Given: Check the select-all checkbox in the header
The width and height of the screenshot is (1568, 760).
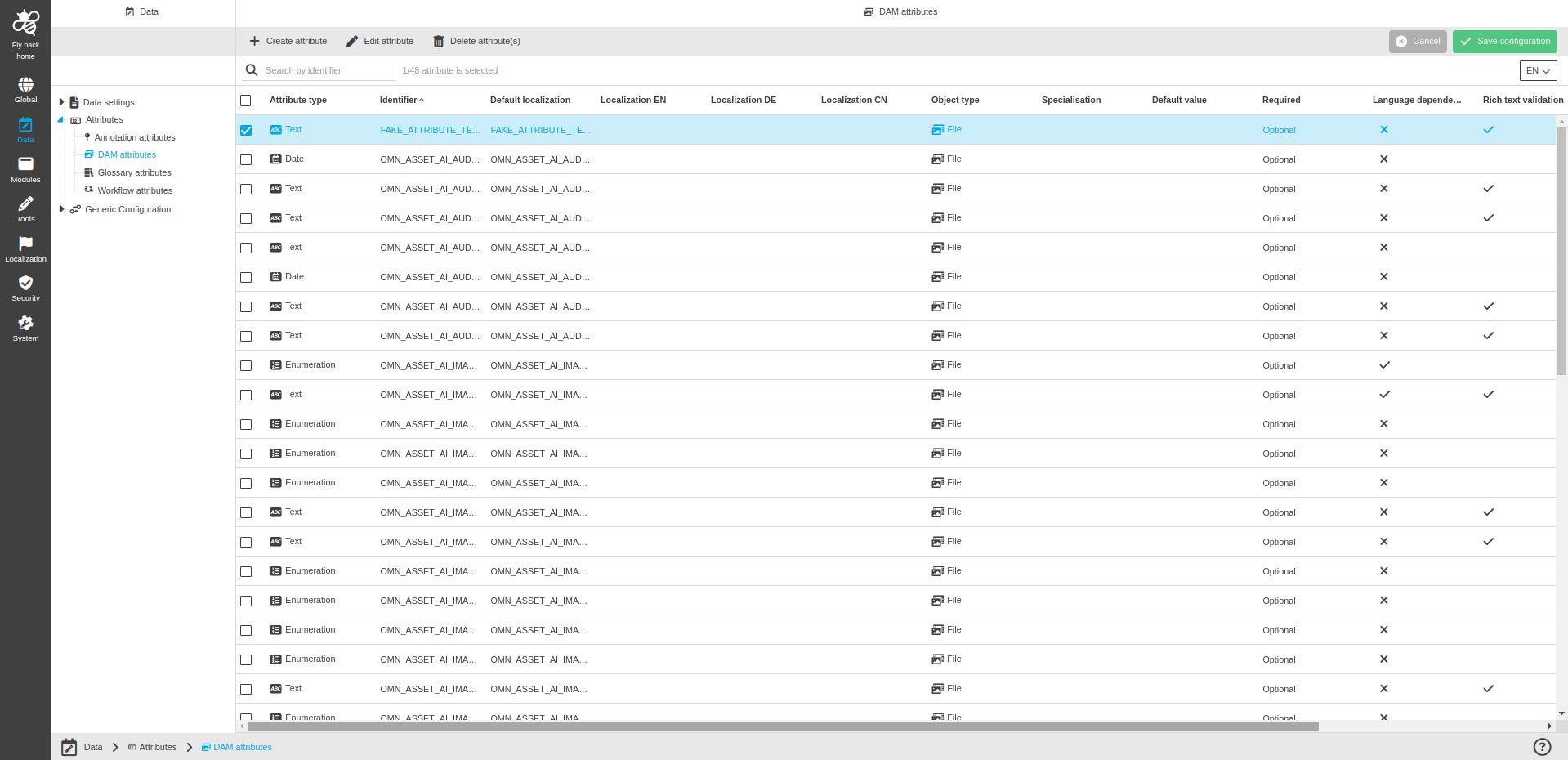Looking at the screenshot, I should coord(246,100).
